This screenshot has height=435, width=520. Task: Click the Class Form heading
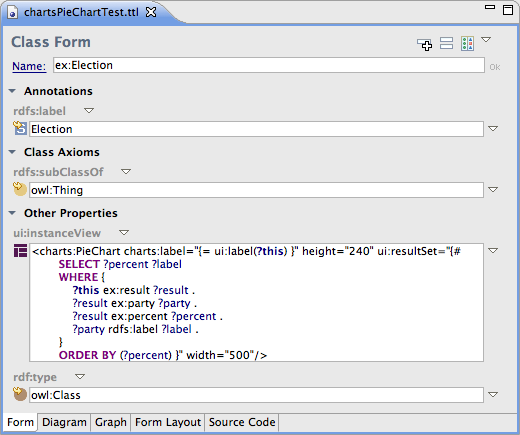point(51,42)
